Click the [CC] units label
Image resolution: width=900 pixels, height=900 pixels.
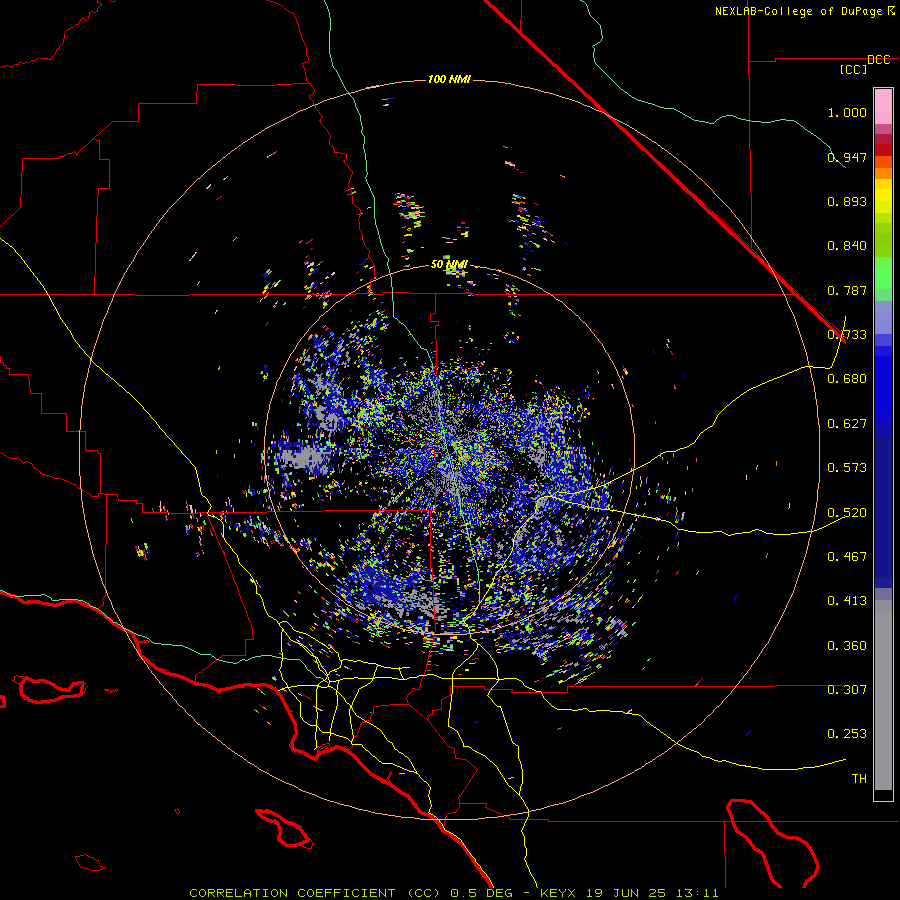854,69
